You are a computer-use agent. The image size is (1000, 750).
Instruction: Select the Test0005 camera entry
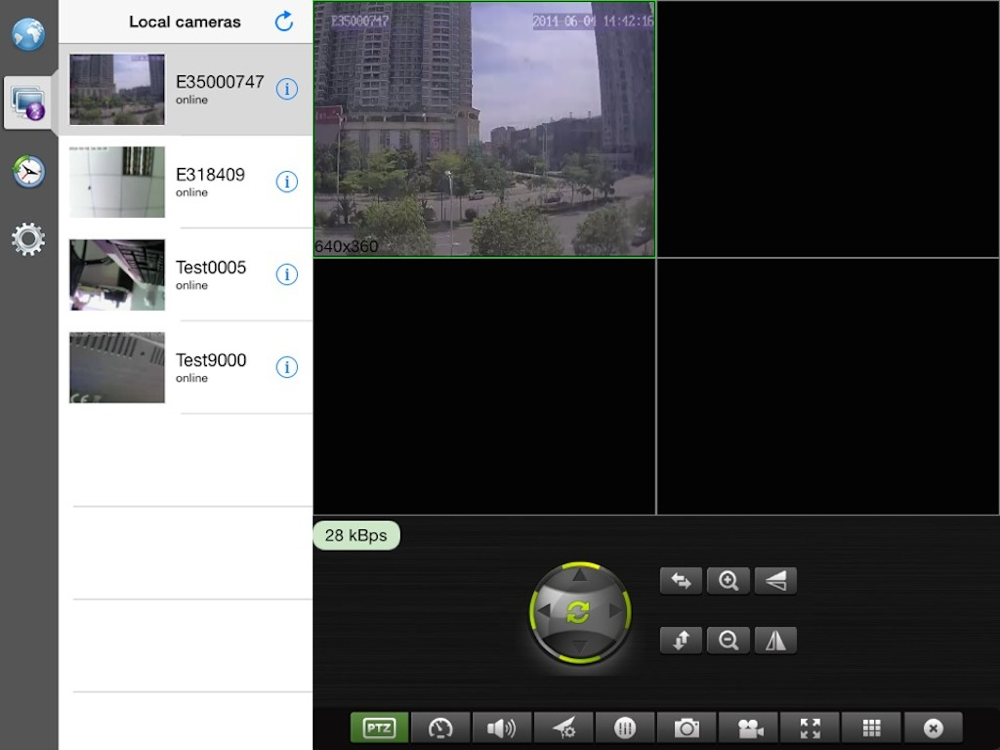[x=186, y=275]
